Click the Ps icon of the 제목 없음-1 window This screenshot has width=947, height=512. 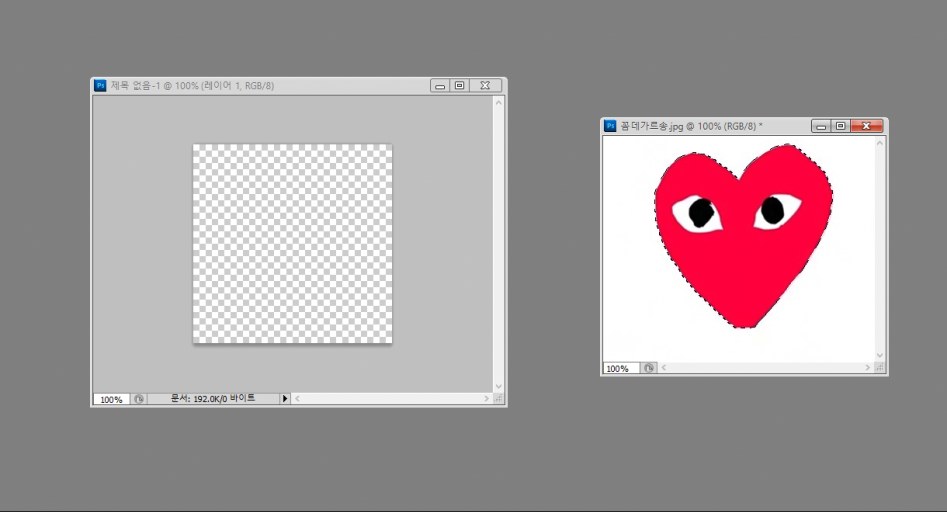pyautogui.click(x=100, y=86)
